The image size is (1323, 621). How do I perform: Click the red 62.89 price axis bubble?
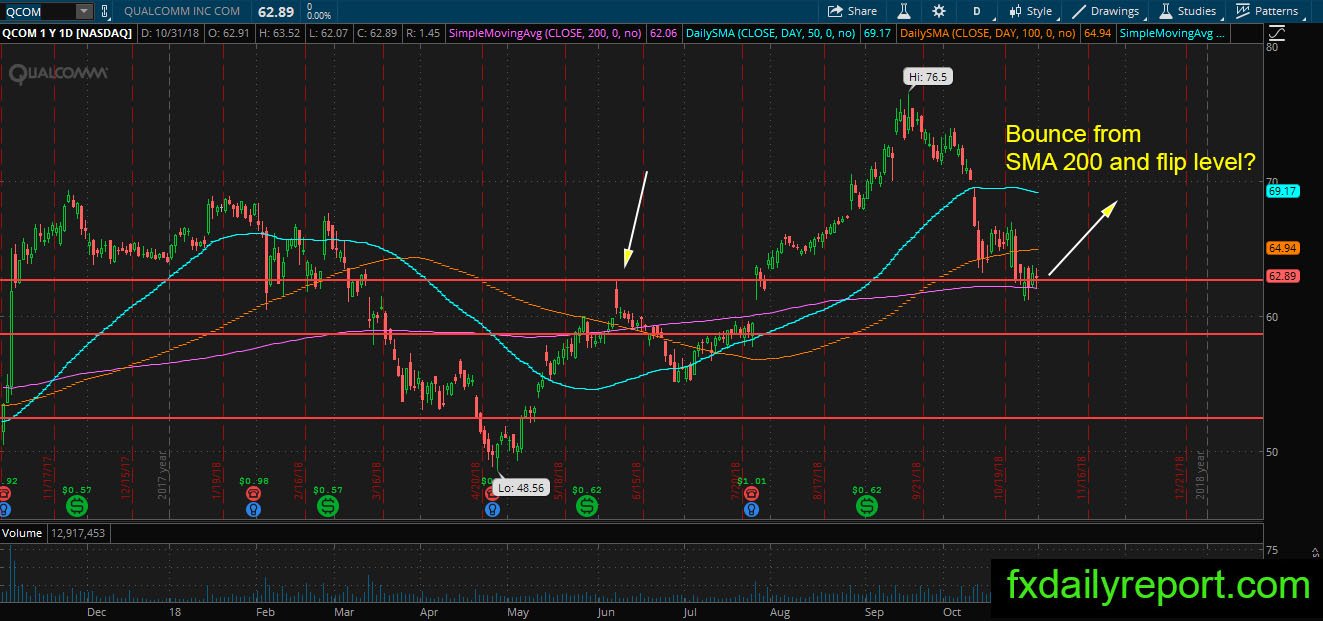point(1282,275)
